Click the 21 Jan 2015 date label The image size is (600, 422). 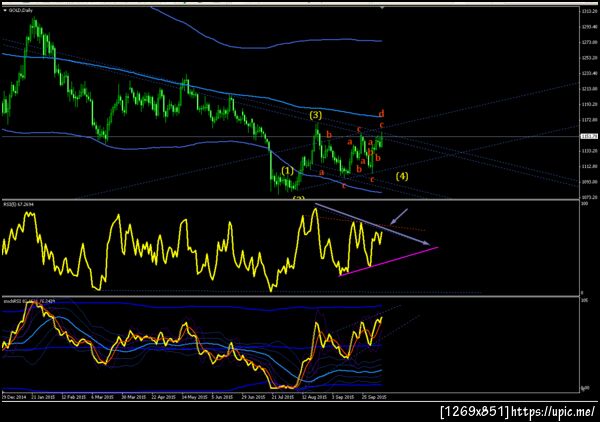(x=43, y=397)
